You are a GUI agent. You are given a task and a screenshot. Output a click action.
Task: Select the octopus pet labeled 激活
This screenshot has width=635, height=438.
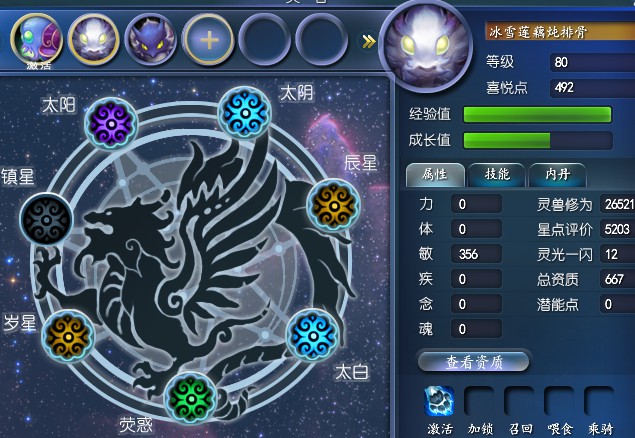coord(36,40)
